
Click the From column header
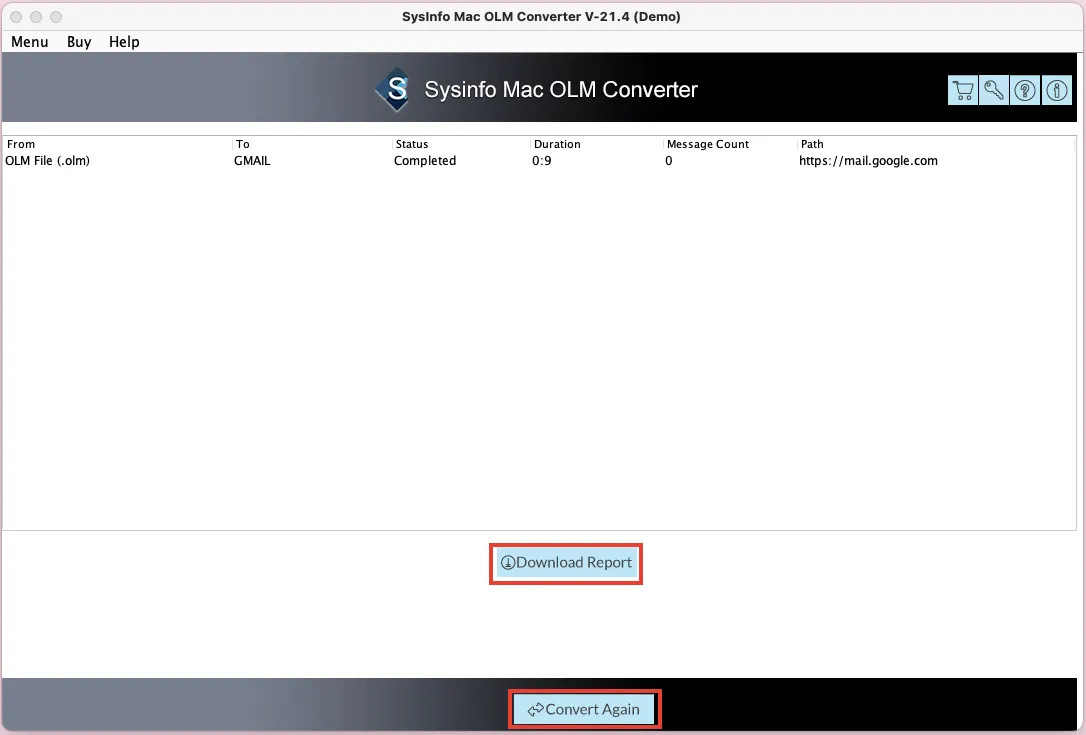point(21,144)
